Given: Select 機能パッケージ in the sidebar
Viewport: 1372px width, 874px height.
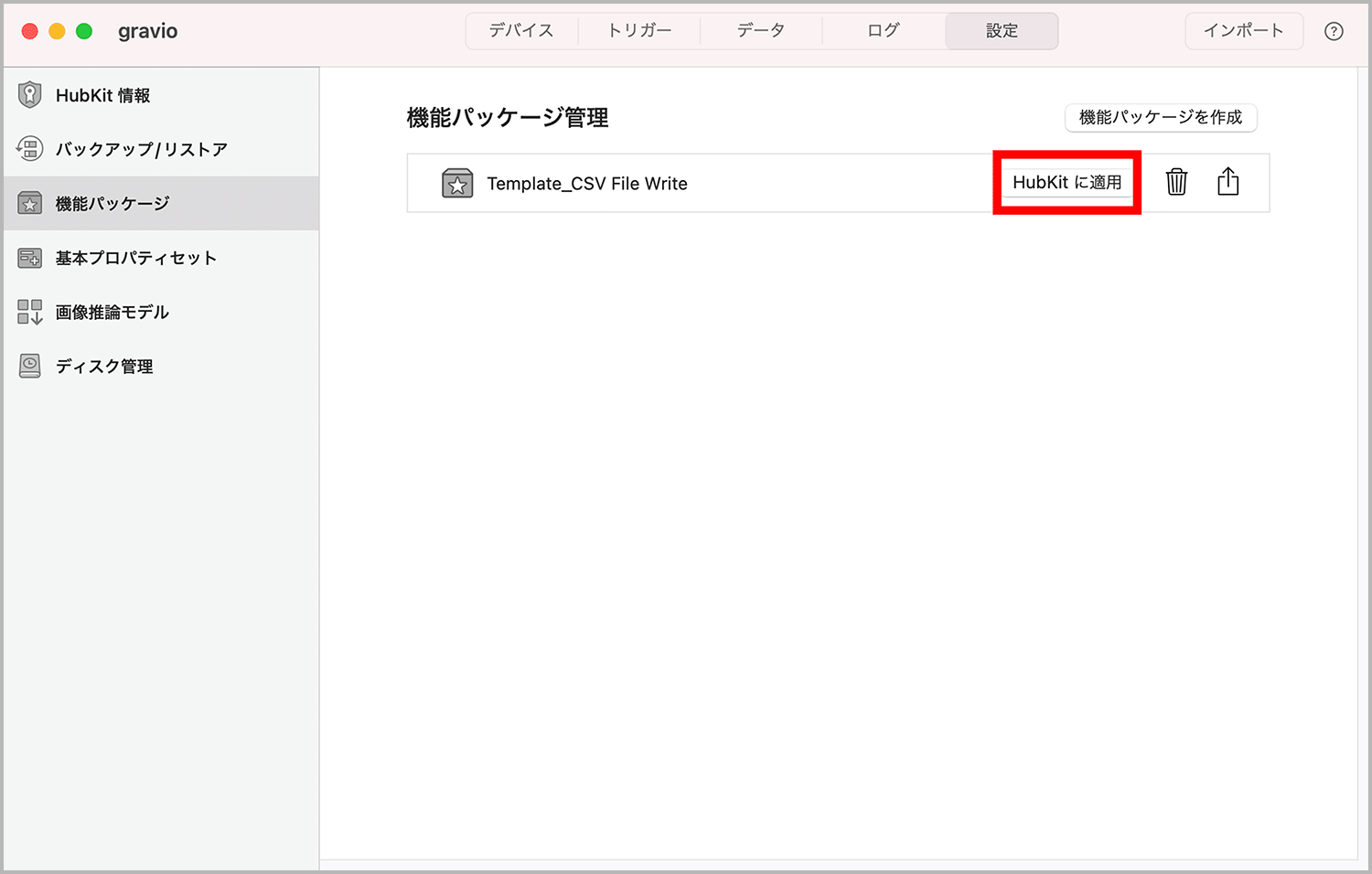Looking at the screenshot, I should pyautogui.click(x=161, y=203).
